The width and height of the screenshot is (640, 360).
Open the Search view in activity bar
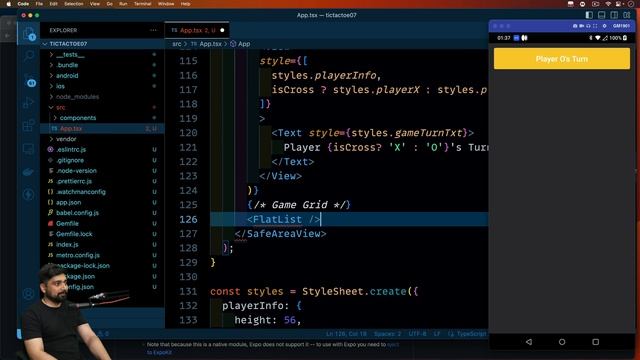[29, 56]
